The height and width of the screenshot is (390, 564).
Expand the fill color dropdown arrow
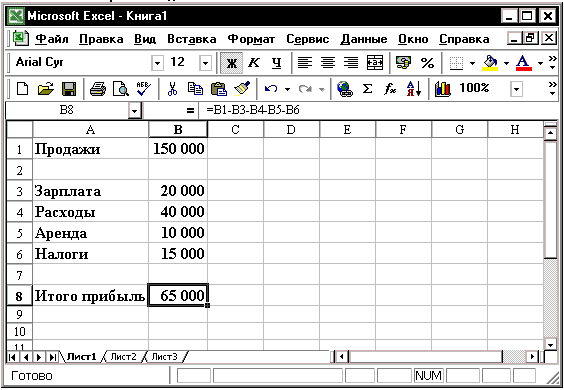pyautogui.click(x=506, y=64)
